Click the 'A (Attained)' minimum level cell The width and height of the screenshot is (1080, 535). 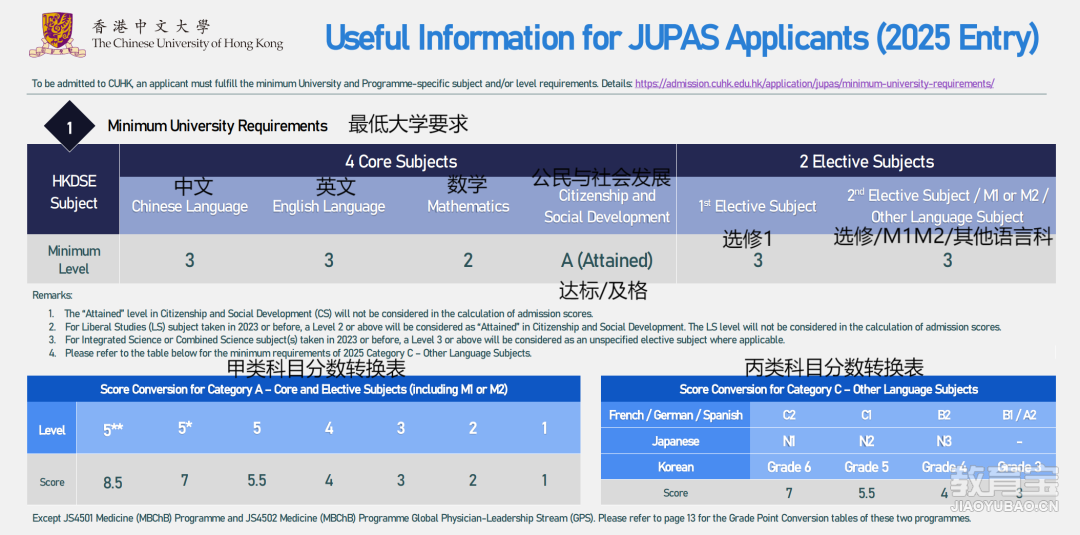pyautogui.click(x=607, y=260)
